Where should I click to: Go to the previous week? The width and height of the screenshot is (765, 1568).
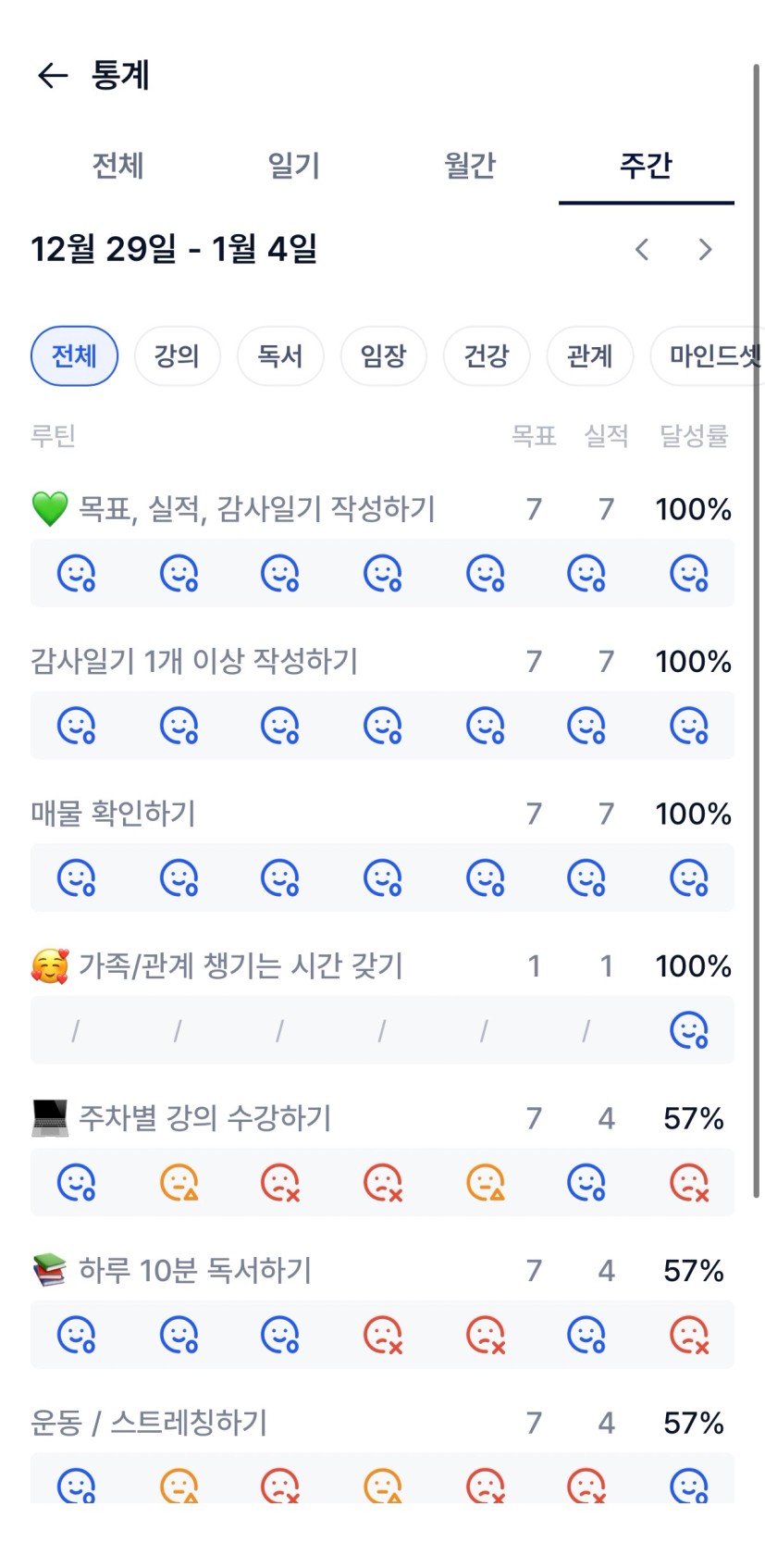[x=642, y=249]
